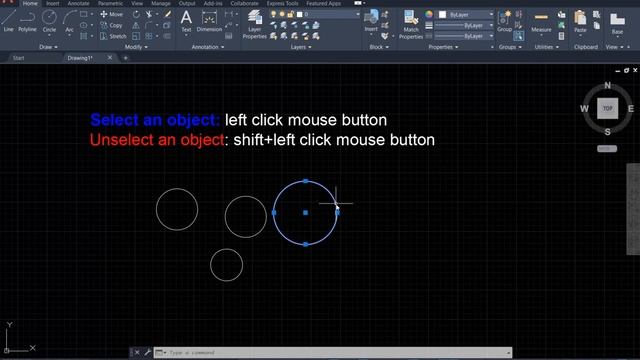
Task: Choose the Hatch tool icon
Action: click(84, 36)
